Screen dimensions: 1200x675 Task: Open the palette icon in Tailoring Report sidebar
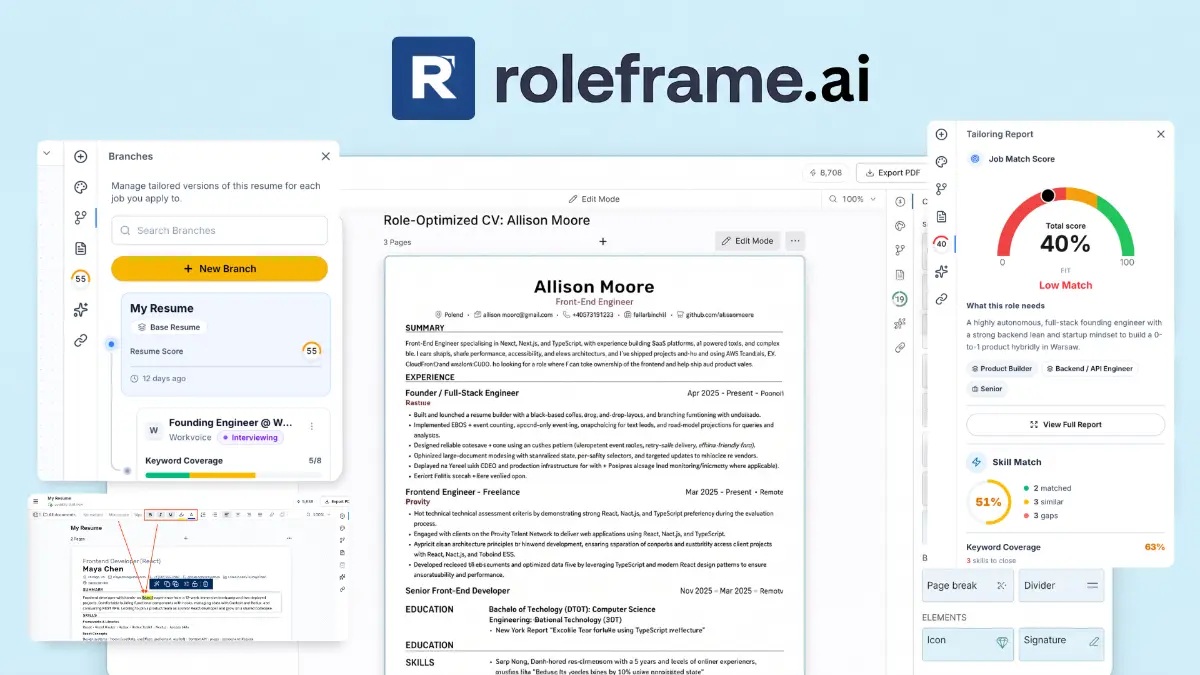pyautogui.click(x=941, y=162)
